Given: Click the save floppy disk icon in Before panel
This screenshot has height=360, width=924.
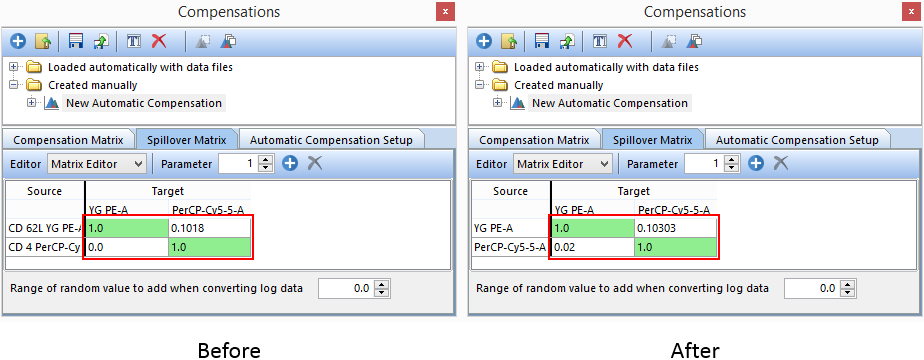Looking at the screenshot, I should [76, 41].
